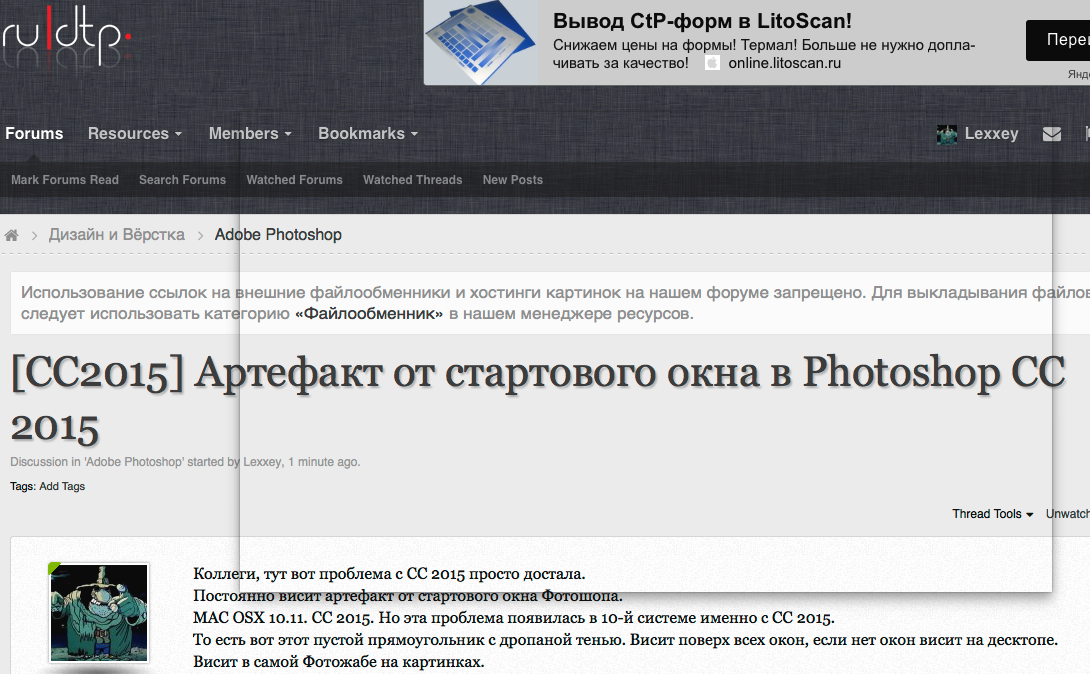Follow the «Файлообменник» link in the notice

coord(369,314)
